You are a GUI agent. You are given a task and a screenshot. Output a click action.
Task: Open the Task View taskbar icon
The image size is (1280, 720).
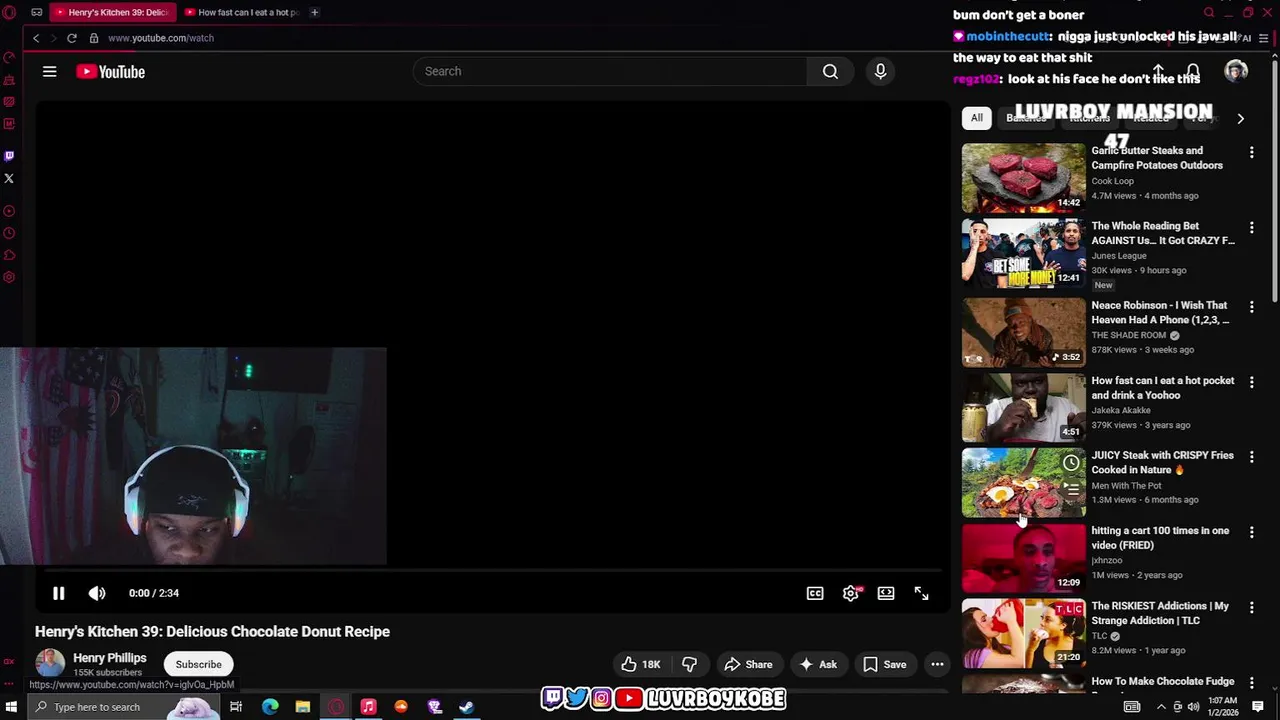236,707
